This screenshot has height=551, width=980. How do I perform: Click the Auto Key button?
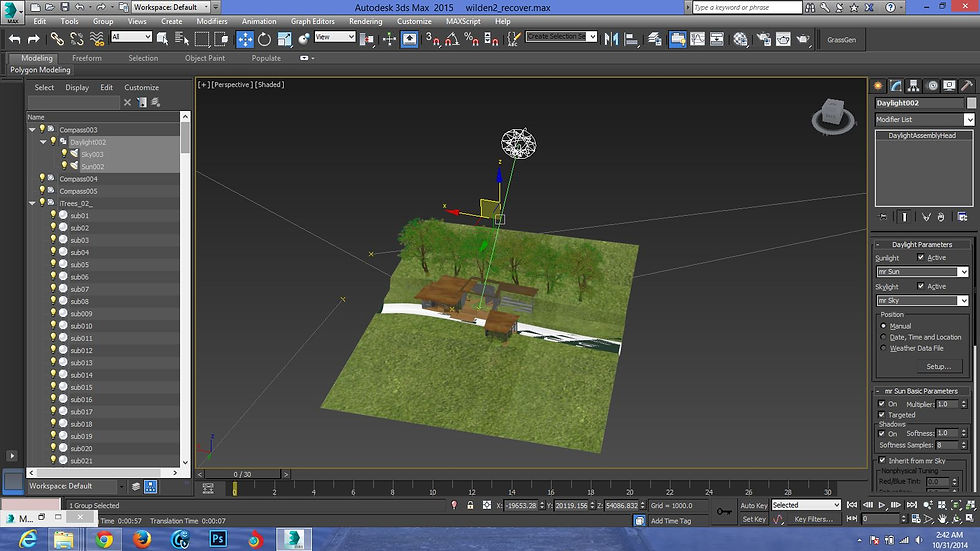click(x=753, y=506)
